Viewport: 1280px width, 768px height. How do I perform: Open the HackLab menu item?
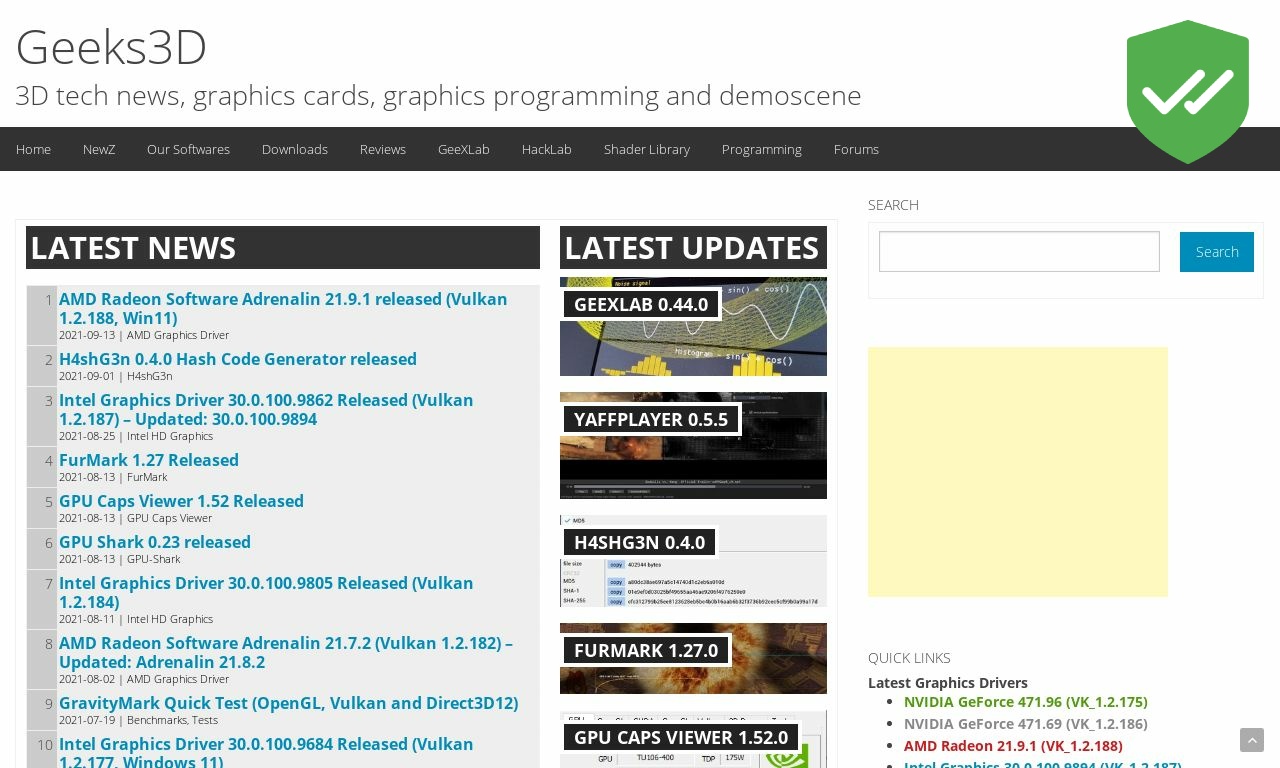click(x=547, y=149)
